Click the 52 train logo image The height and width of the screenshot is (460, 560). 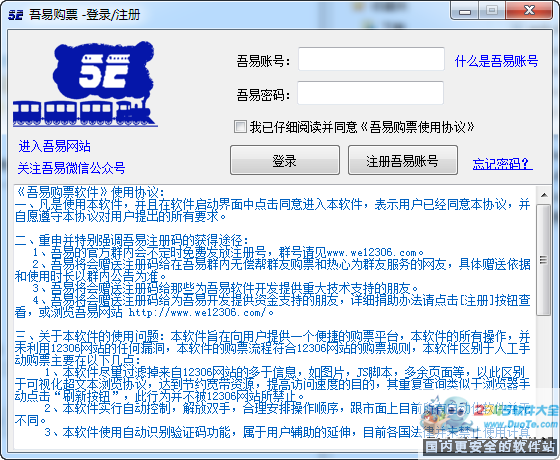pos(85,84)
